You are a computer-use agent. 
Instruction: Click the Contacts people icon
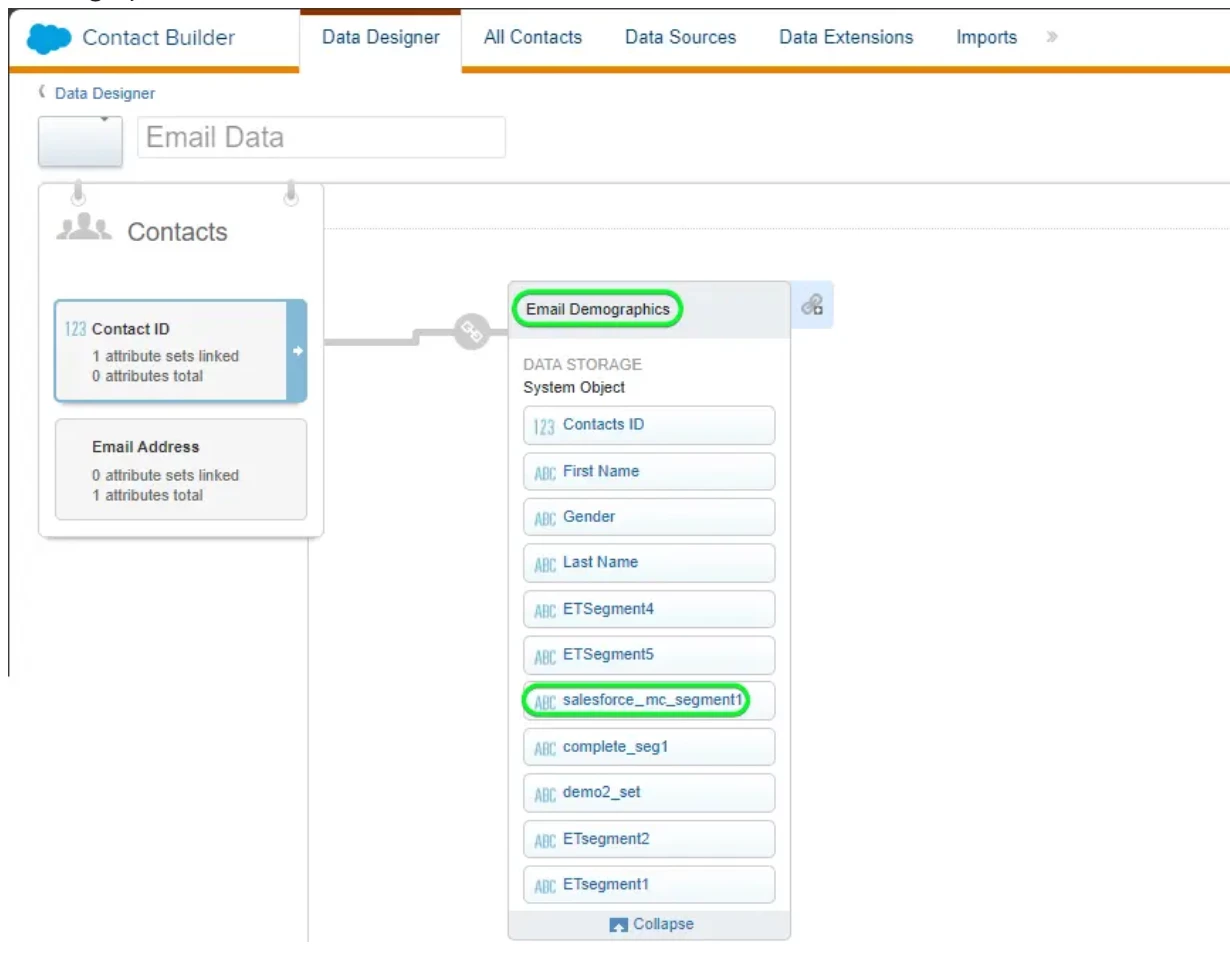[x=84, y=228]
